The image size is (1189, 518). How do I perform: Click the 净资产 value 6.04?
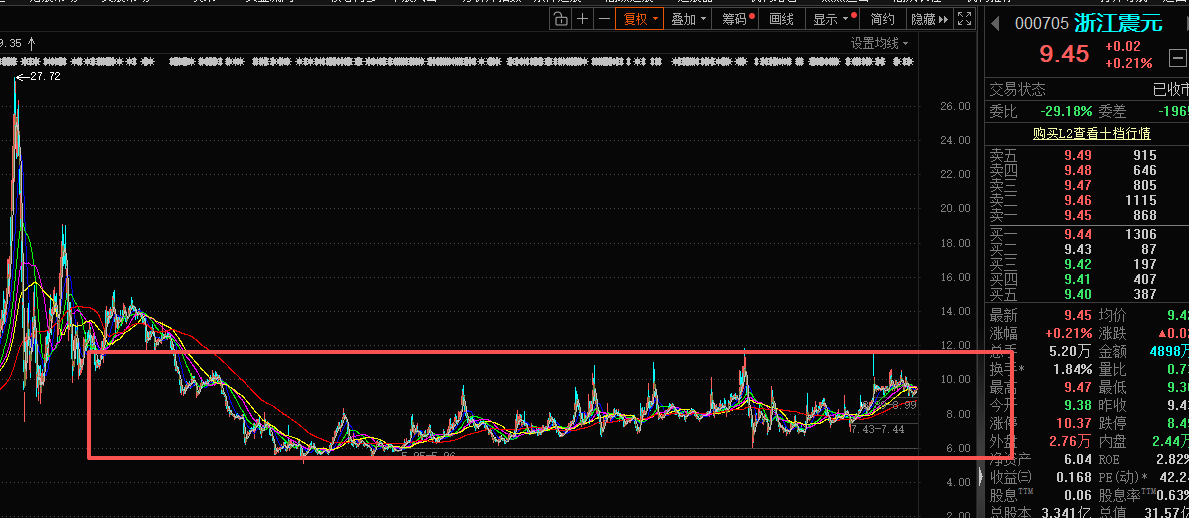1078,460
